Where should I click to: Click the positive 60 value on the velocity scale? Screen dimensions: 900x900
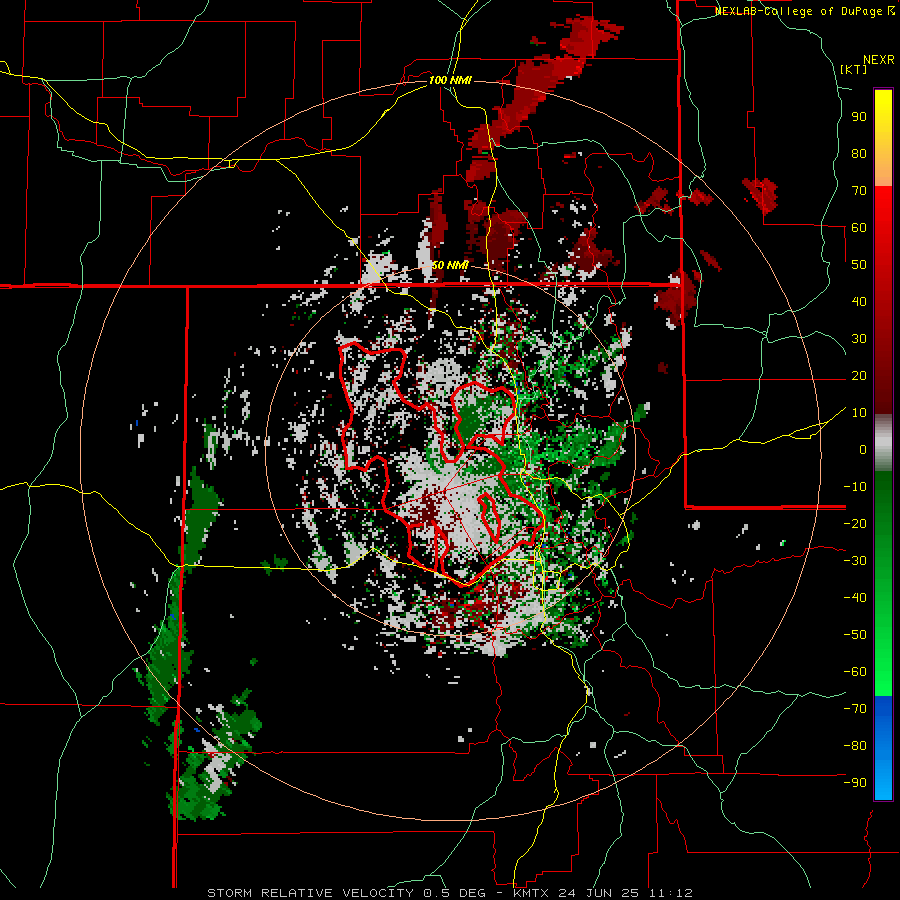pos(859,227)
